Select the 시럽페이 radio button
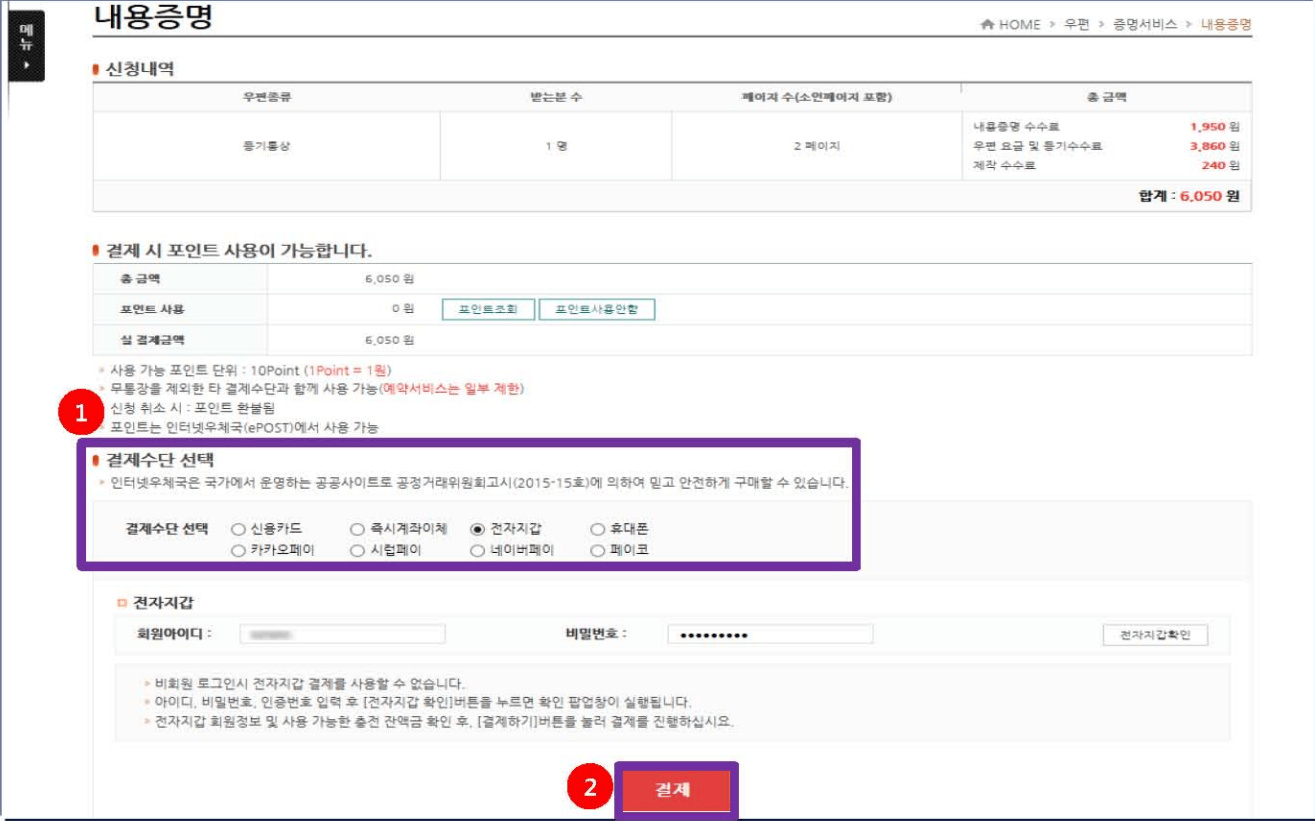1315x821 pixels. 357,550
